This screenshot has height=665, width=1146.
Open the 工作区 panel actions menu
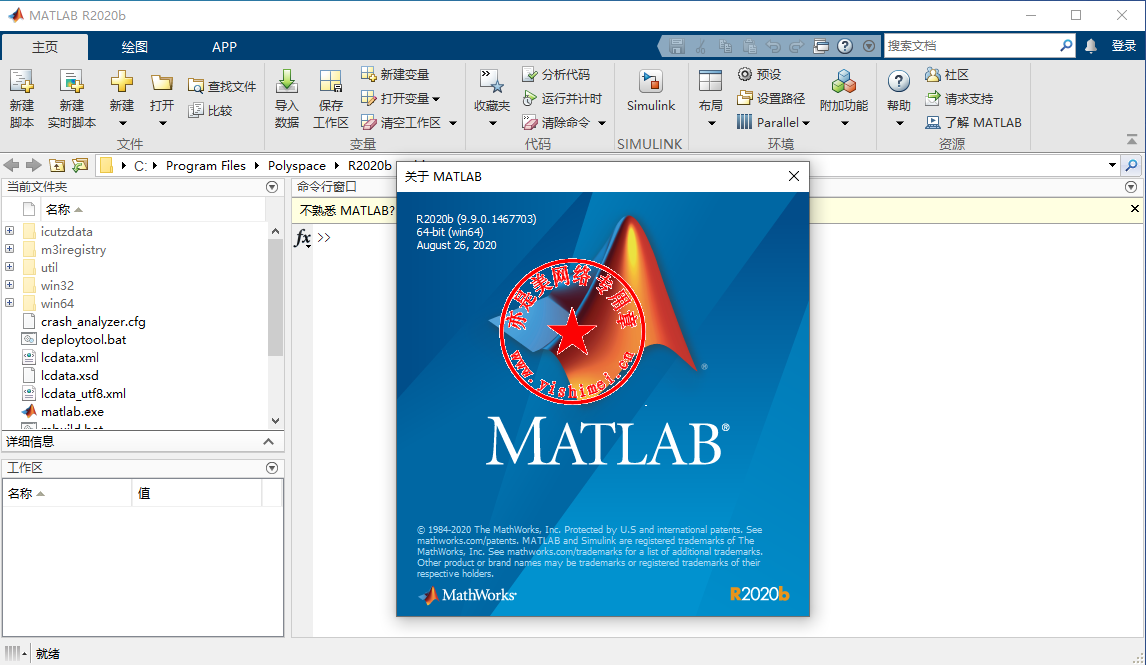(x=272, y=468)
